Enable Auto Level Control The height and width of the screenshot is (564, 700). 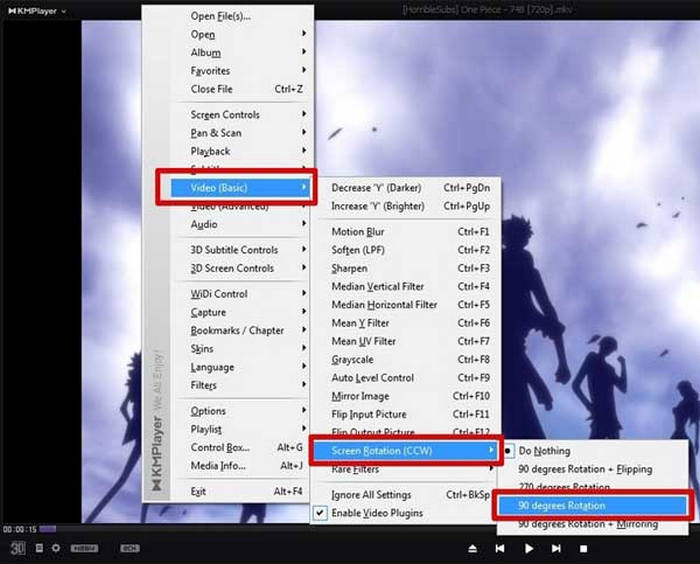[404, 378]
